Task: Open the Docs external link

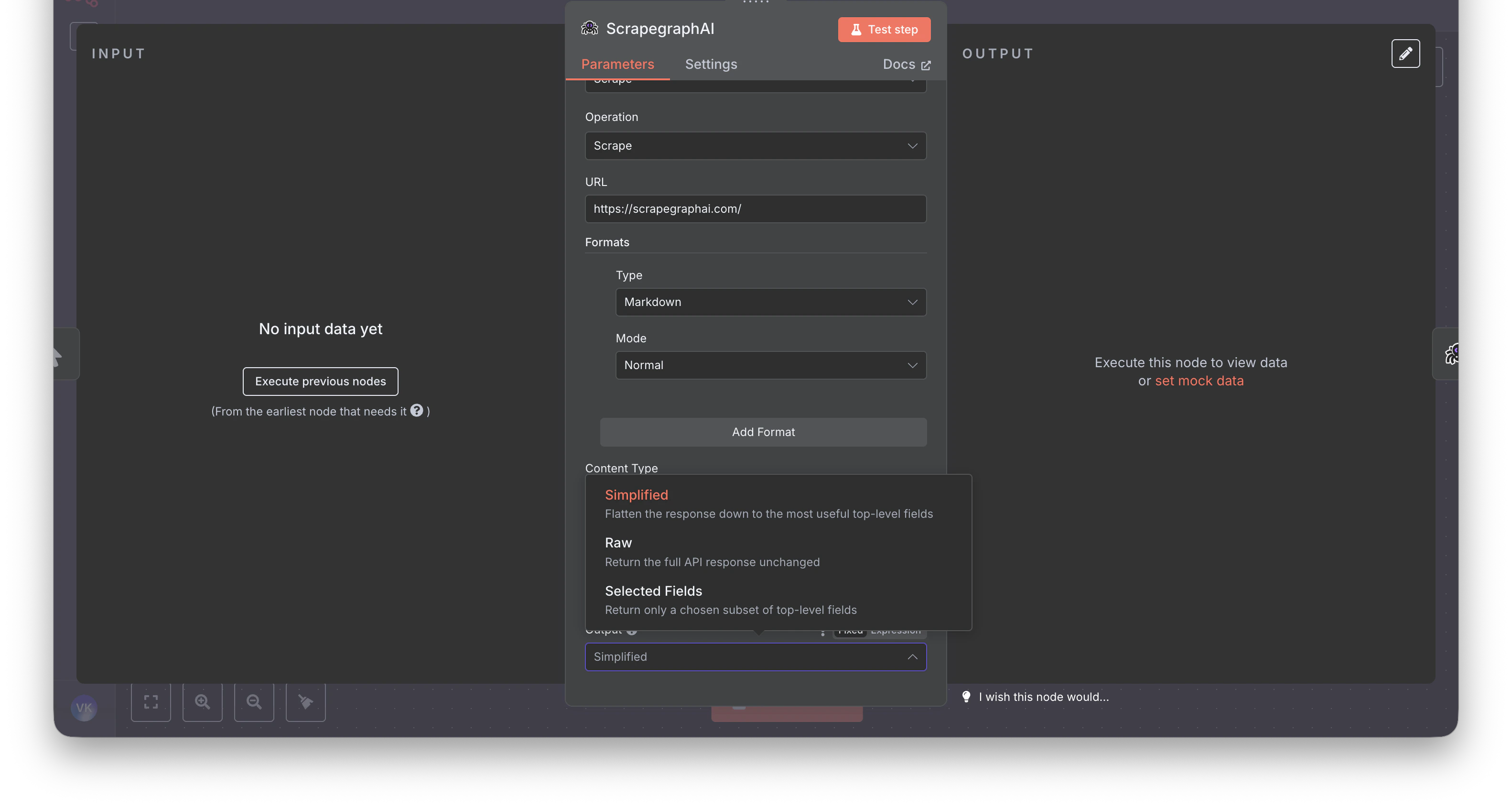Action: click(906, 64)
